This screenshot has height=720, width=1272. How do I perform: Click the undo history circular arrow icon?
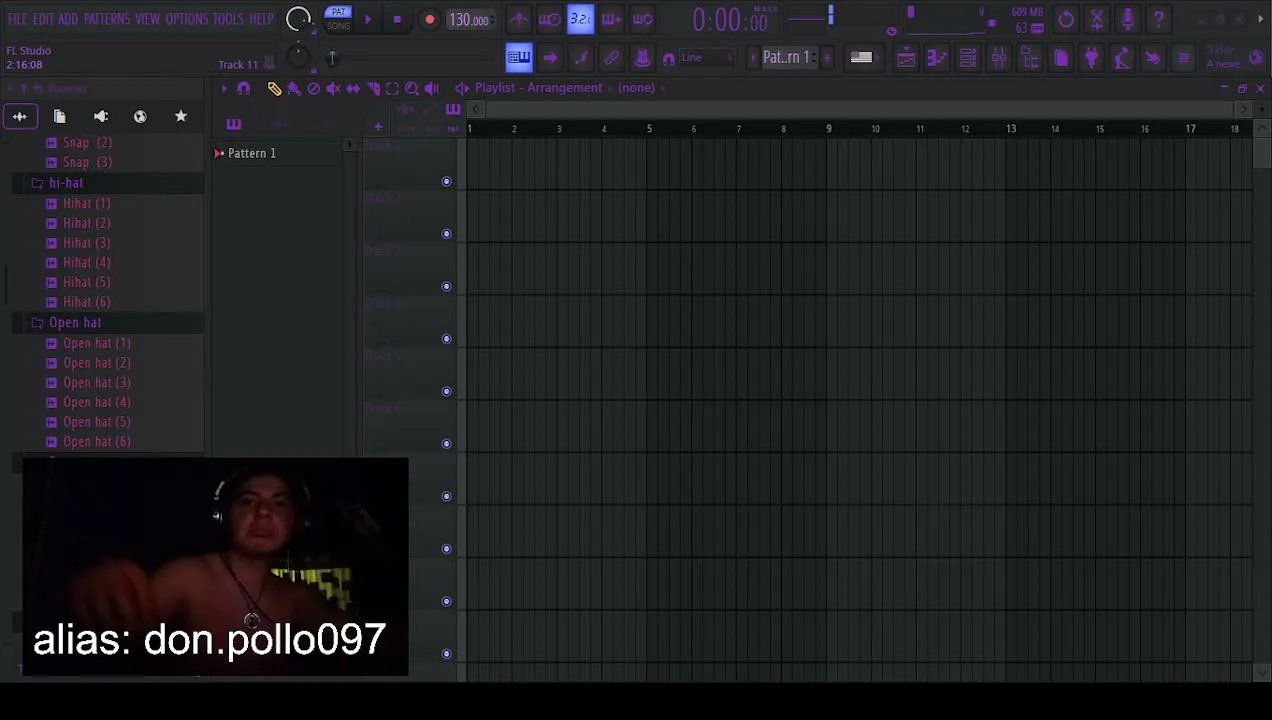pos(1066,19)
